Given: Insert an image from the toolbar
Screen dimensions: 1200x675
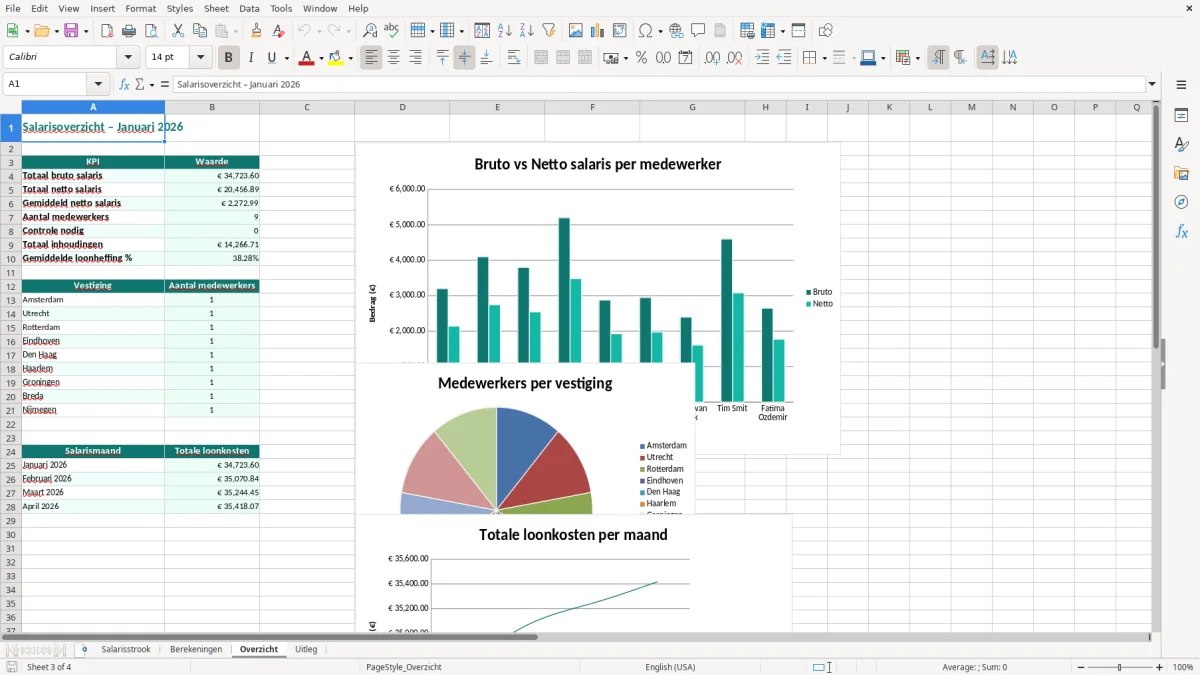Looking at the screenshot, I should pos(576,31).
